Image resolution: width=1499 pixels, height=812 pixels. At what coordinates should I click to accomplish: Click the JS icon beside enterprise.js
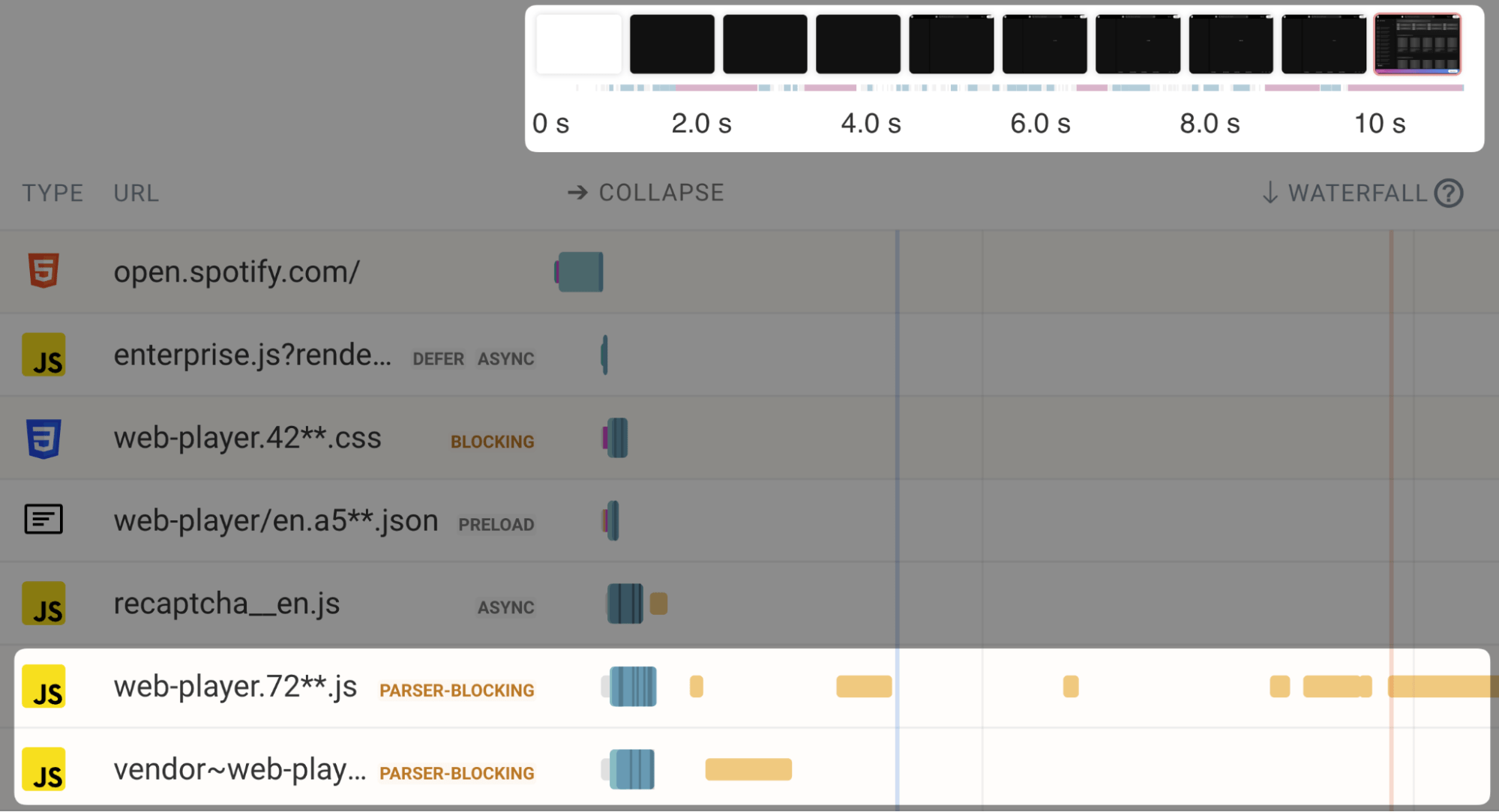click(43, 355)
